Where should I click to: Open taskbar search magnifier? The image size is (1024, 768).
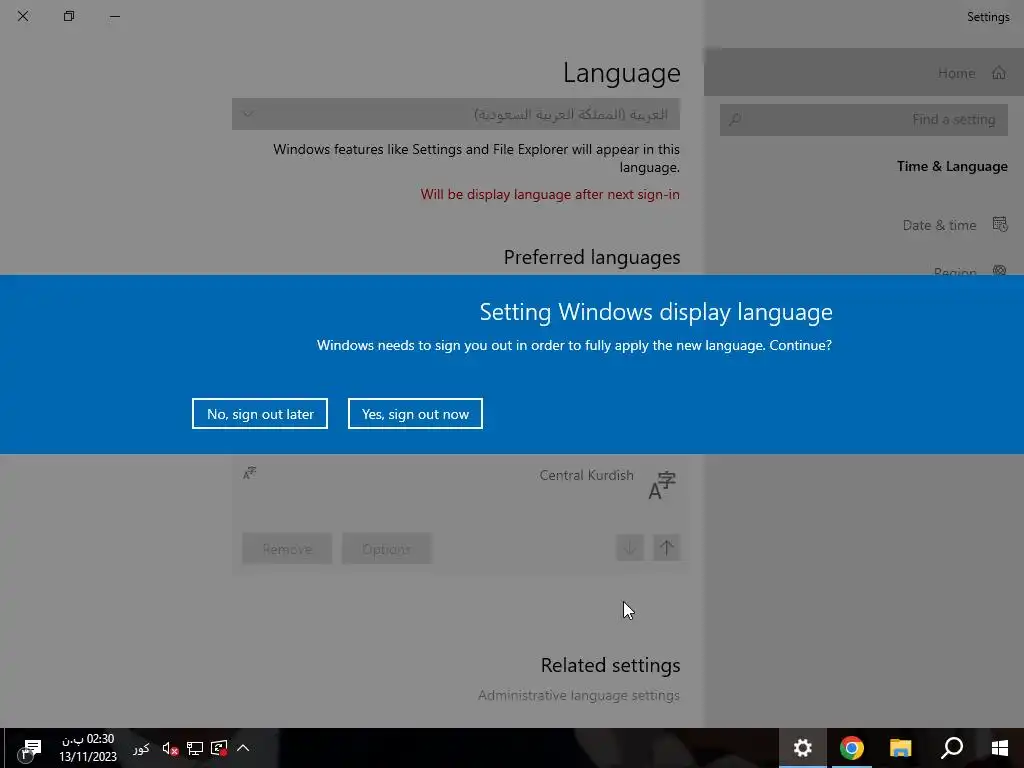coord(952,748)
